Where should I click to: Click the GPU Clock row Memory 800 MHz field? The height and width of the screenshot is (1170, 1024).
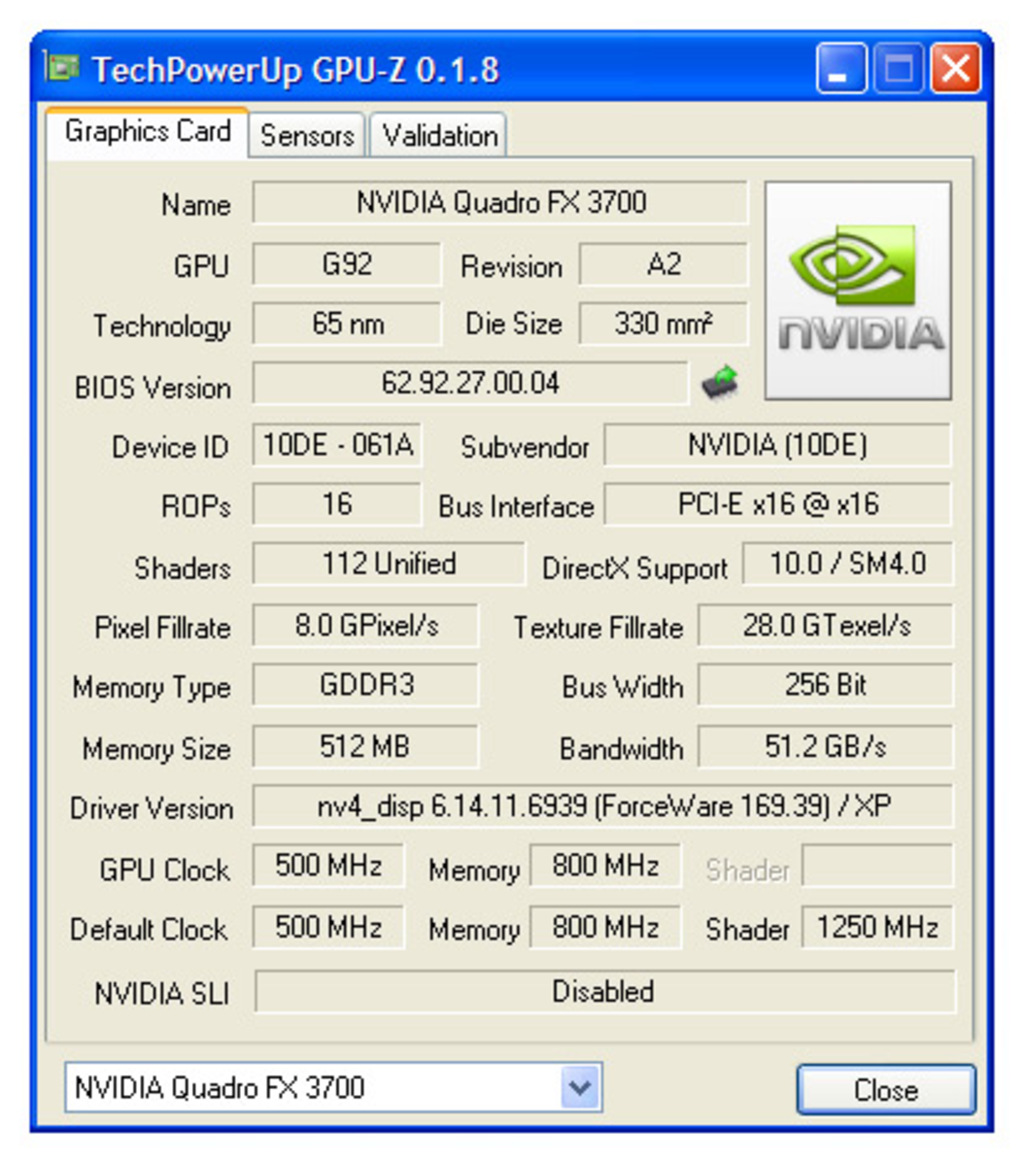[605, 866]
